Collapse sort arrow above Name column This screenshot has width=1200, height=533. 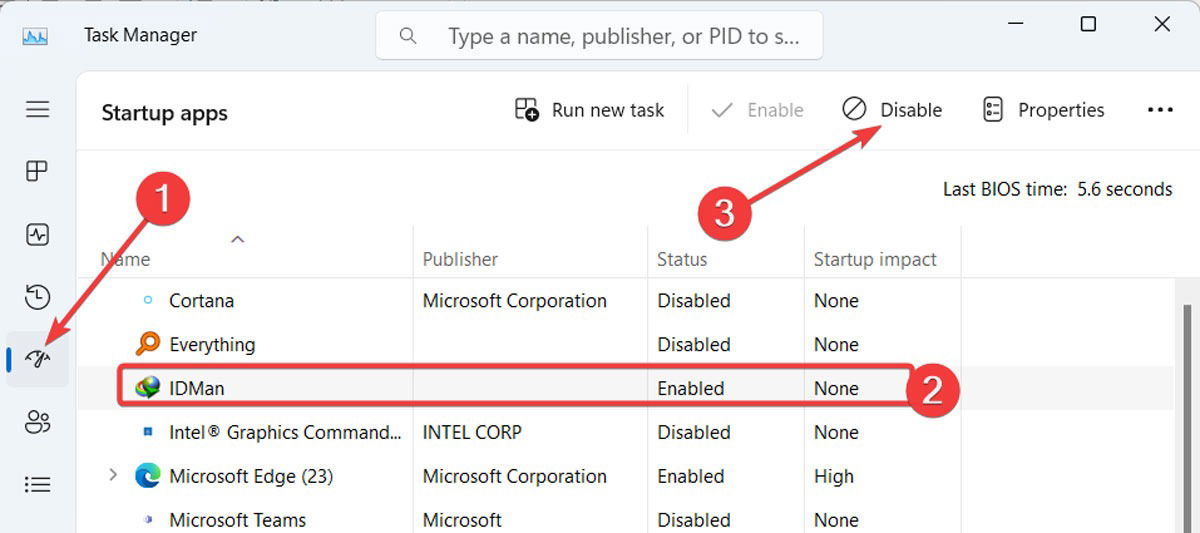coord(238,239)
